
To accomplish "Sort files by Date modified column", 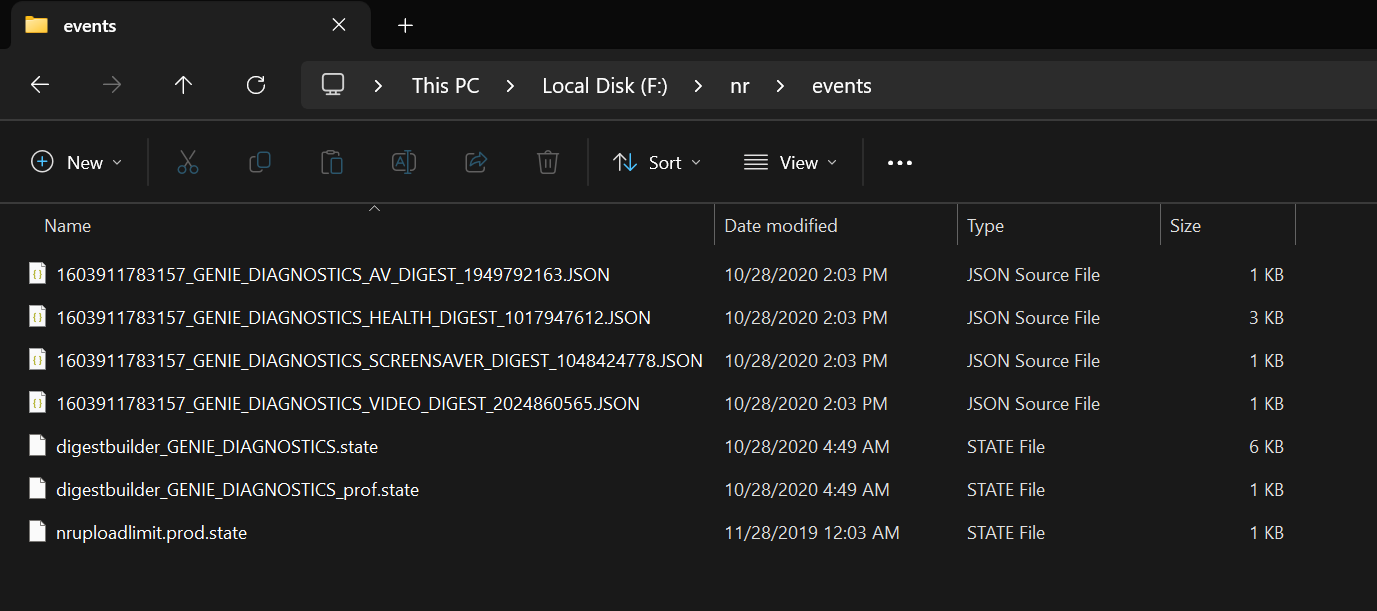I will point(781,225).
